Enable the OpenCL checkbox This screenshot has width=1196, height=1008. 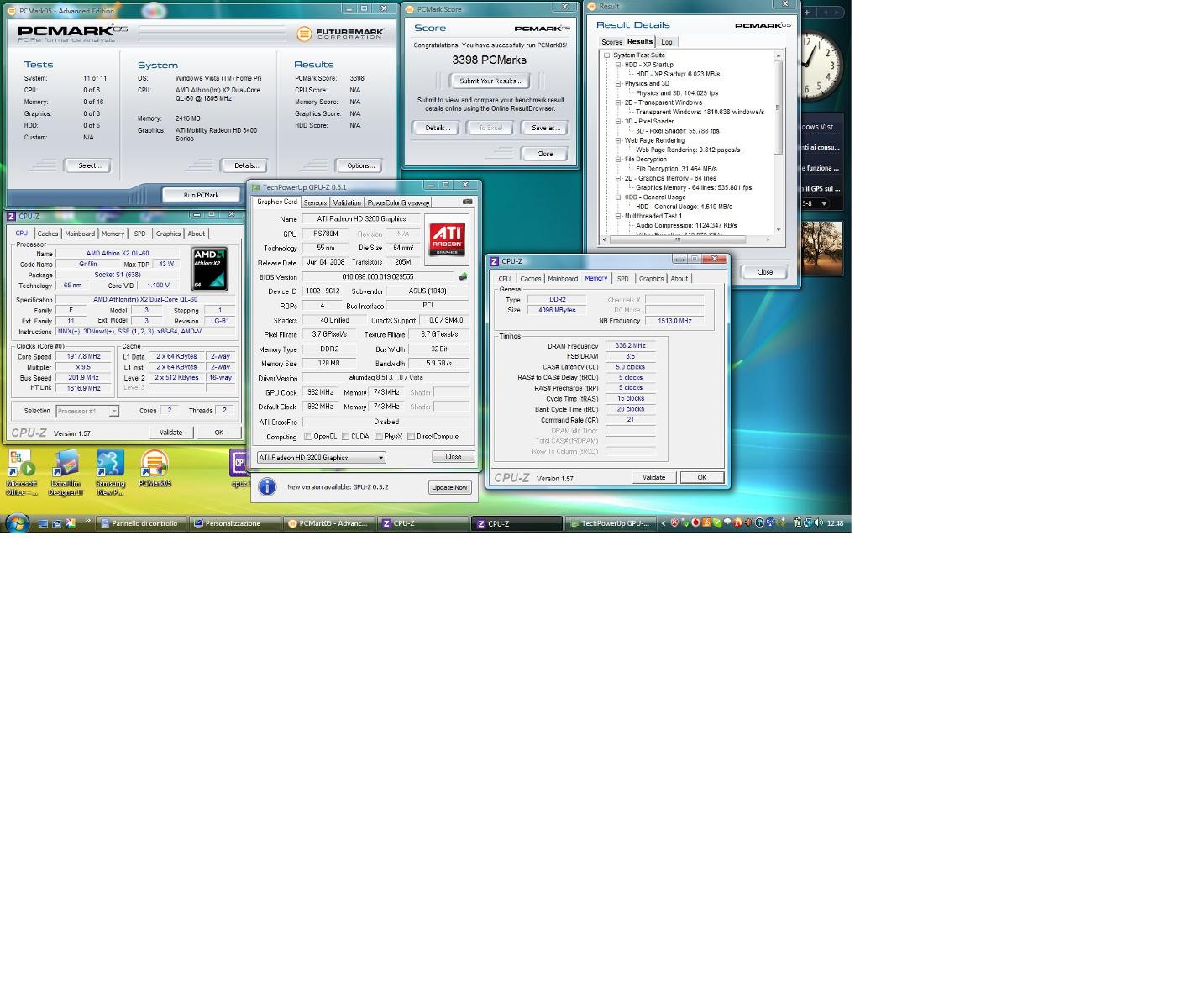(308, 437)
